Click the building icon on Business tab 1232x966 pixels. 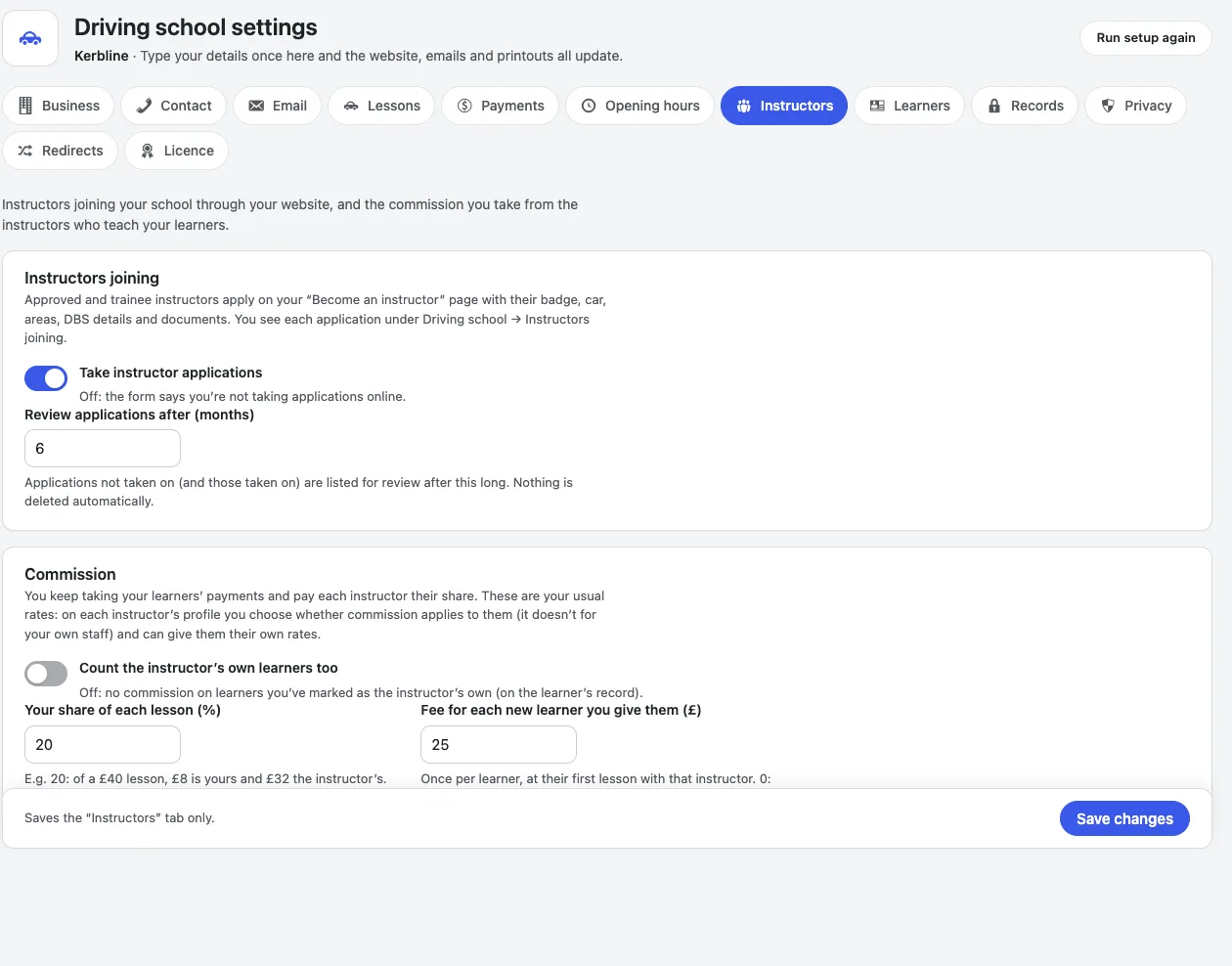[25, 106]
